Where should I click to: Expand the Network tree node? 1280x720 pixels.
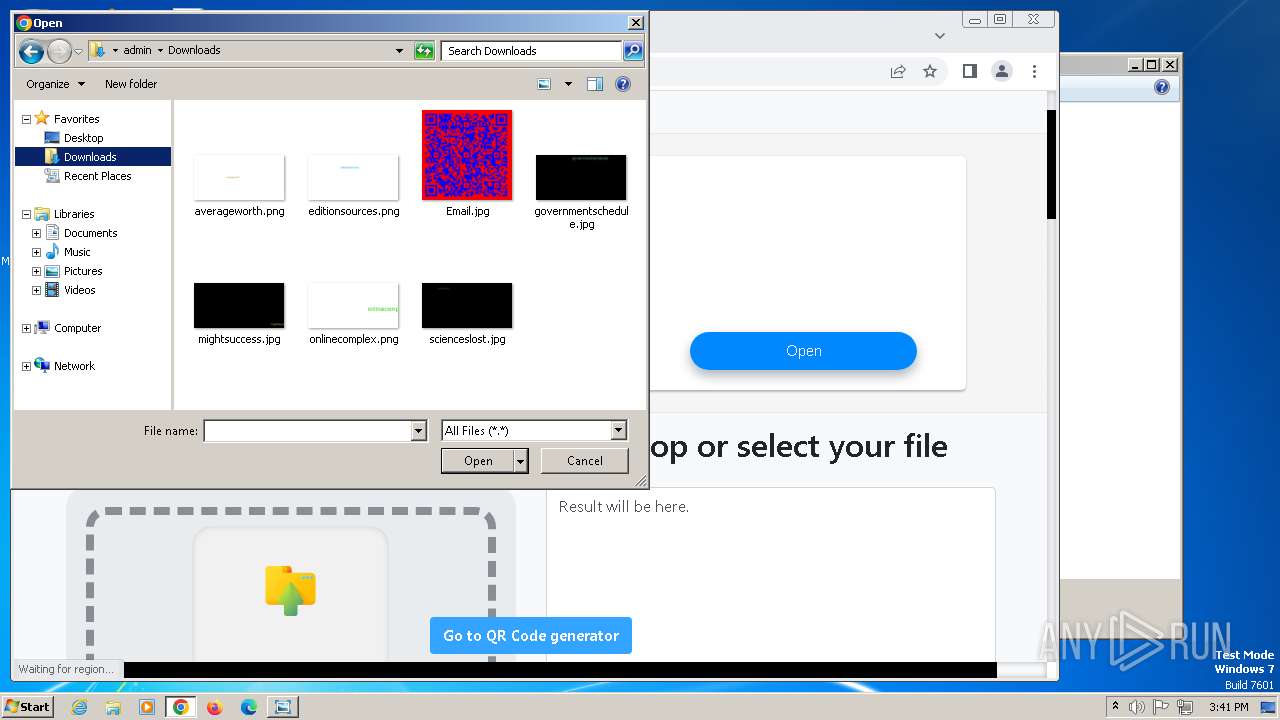[26, 366]
